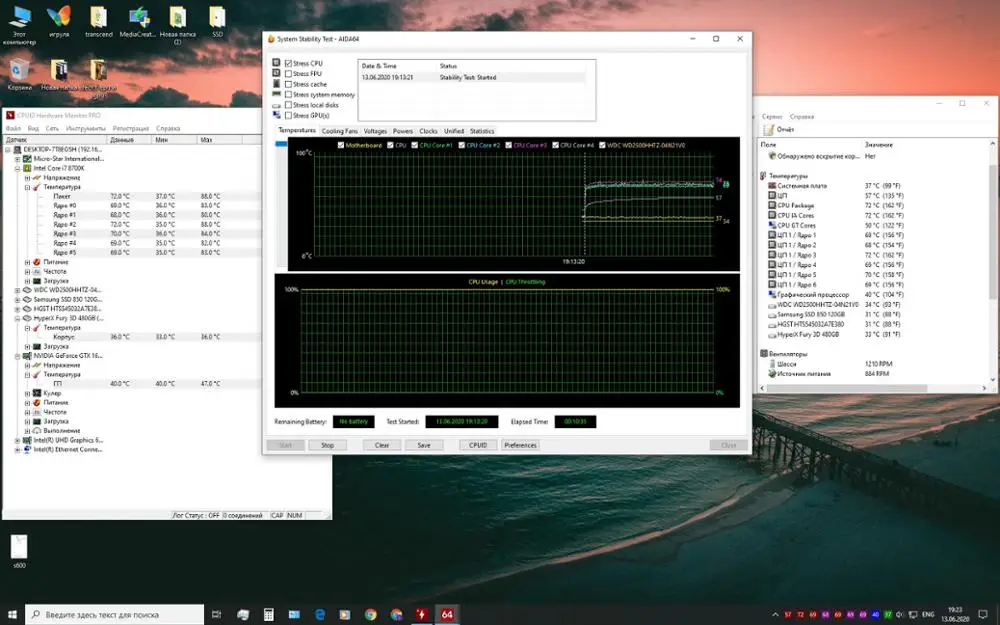Uncheck the Motherboard graph checkbox
Image resolution: width=1000 pixels, height=625 pixels.
pos(341,145)
